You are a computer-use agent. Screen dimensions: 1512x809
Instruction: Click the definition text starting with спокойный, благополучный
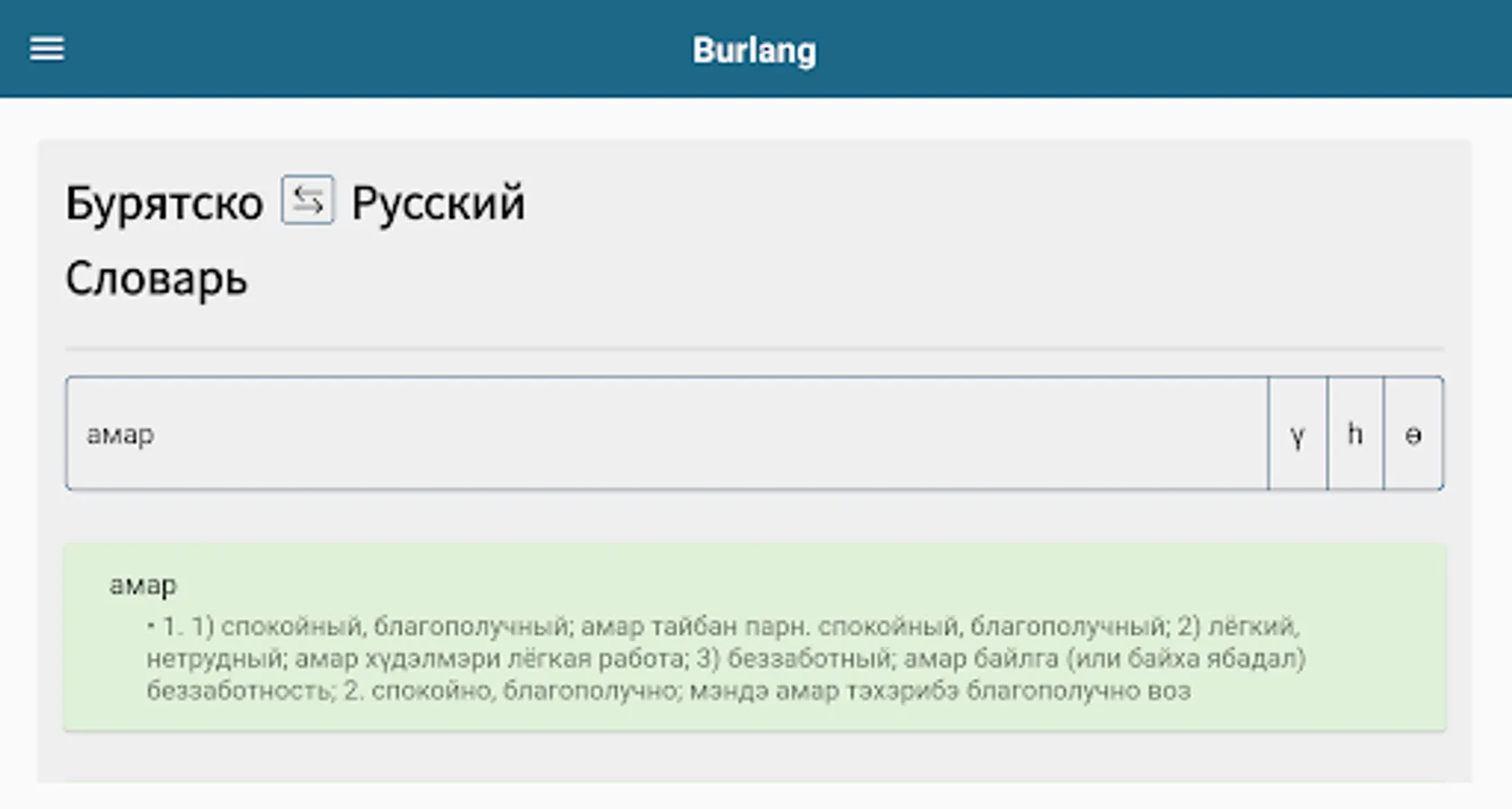pyautogui.click(x=726, y=658)
